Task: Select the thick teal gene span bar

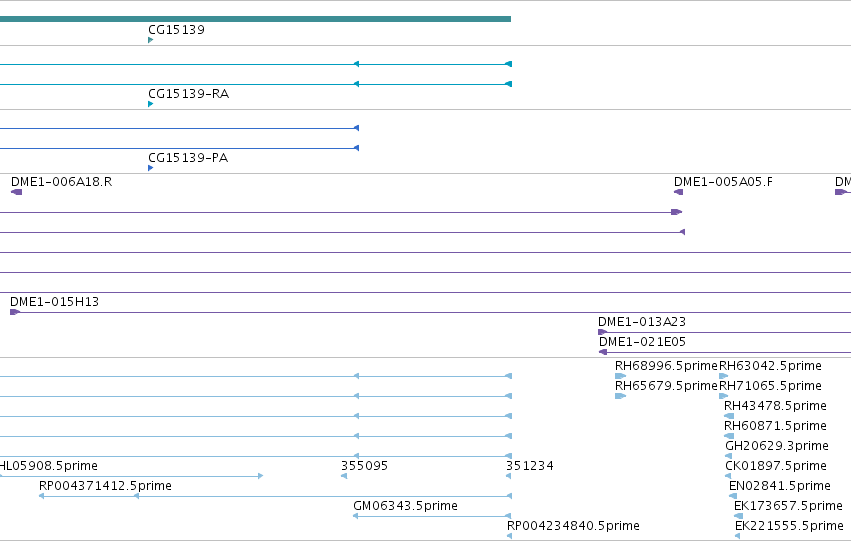Action: (x=255, y=19)
